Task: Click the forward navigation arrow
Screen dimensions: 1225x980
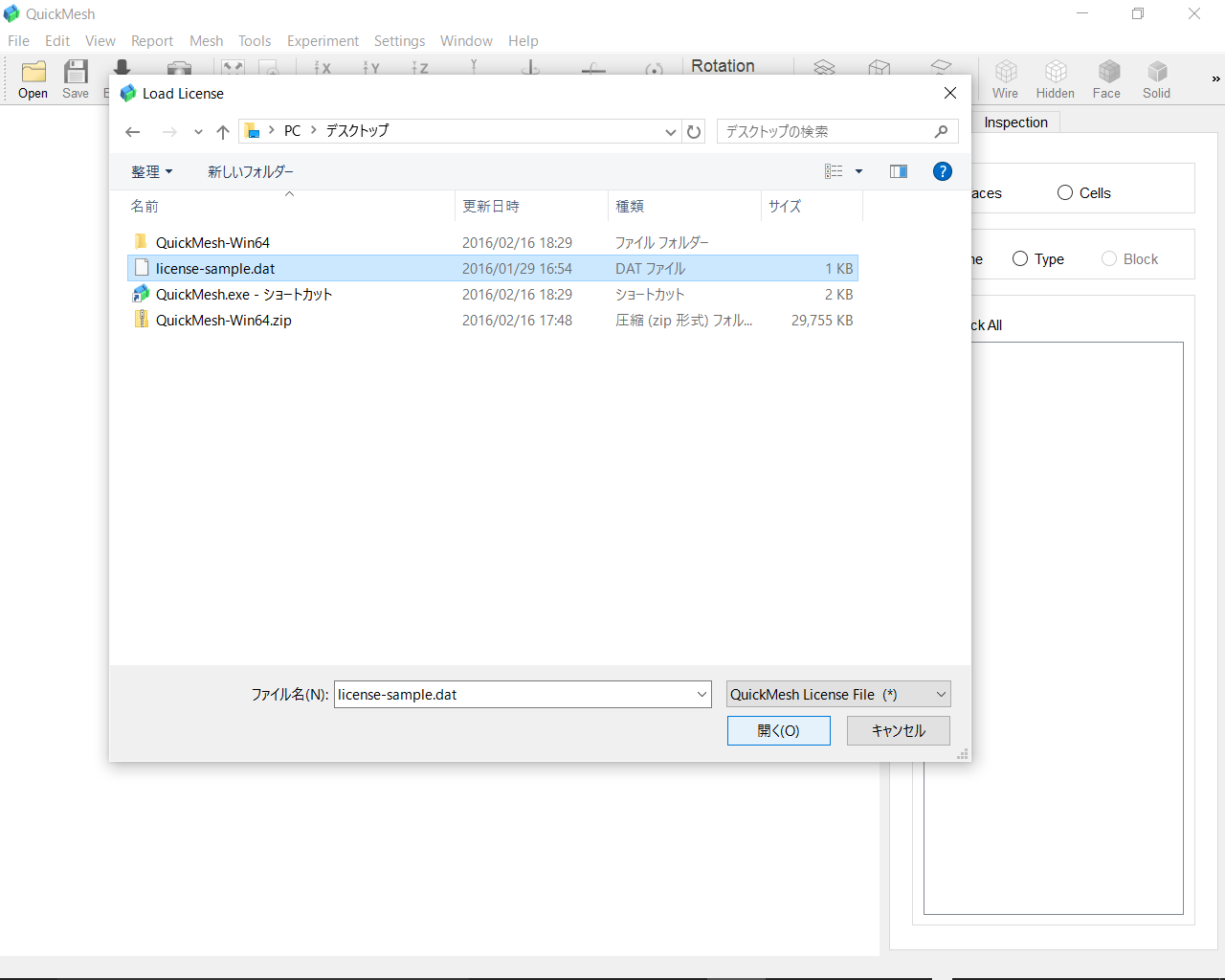Action: (x=169, y=132)
